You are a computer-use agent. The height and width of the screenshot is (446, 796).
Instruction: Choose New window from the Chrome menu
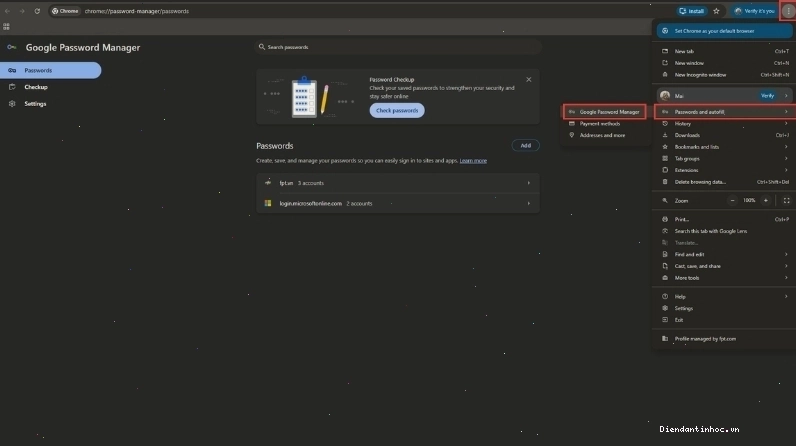[x=724, y=63]
